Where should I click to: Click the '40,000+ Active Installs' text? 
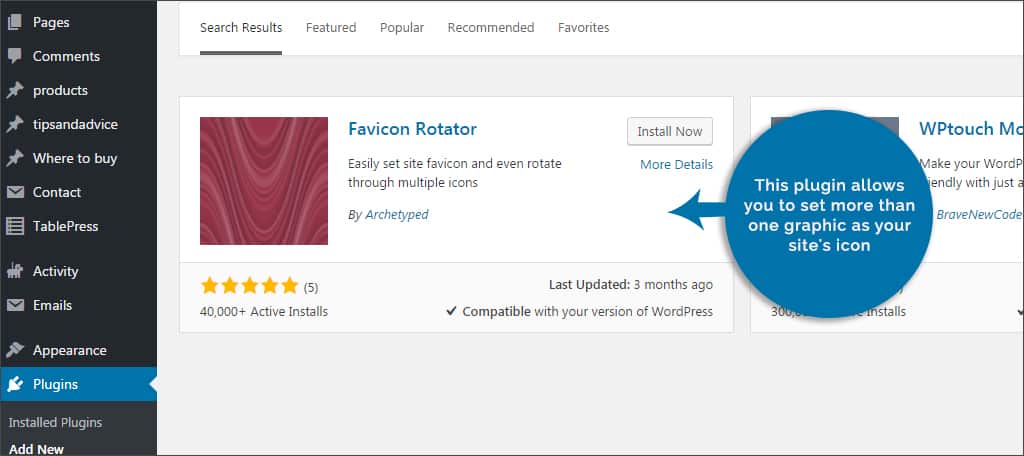coord(264,312)
